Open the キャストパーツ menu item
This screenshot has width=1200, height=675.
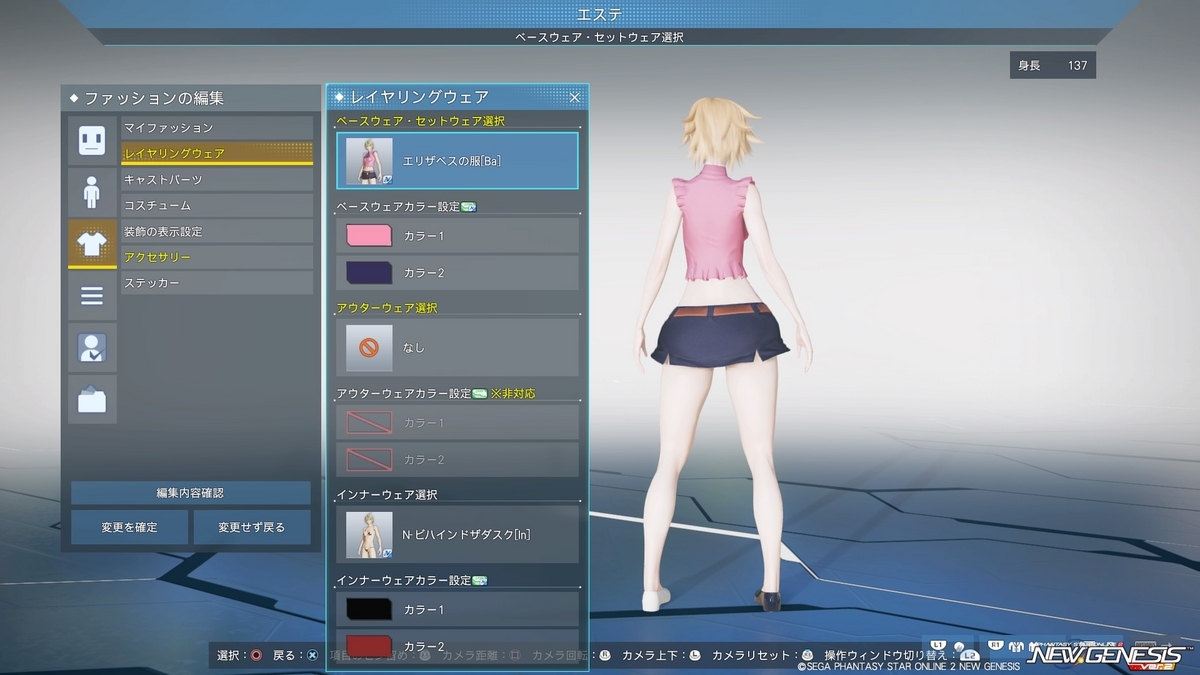pos(217,180)
